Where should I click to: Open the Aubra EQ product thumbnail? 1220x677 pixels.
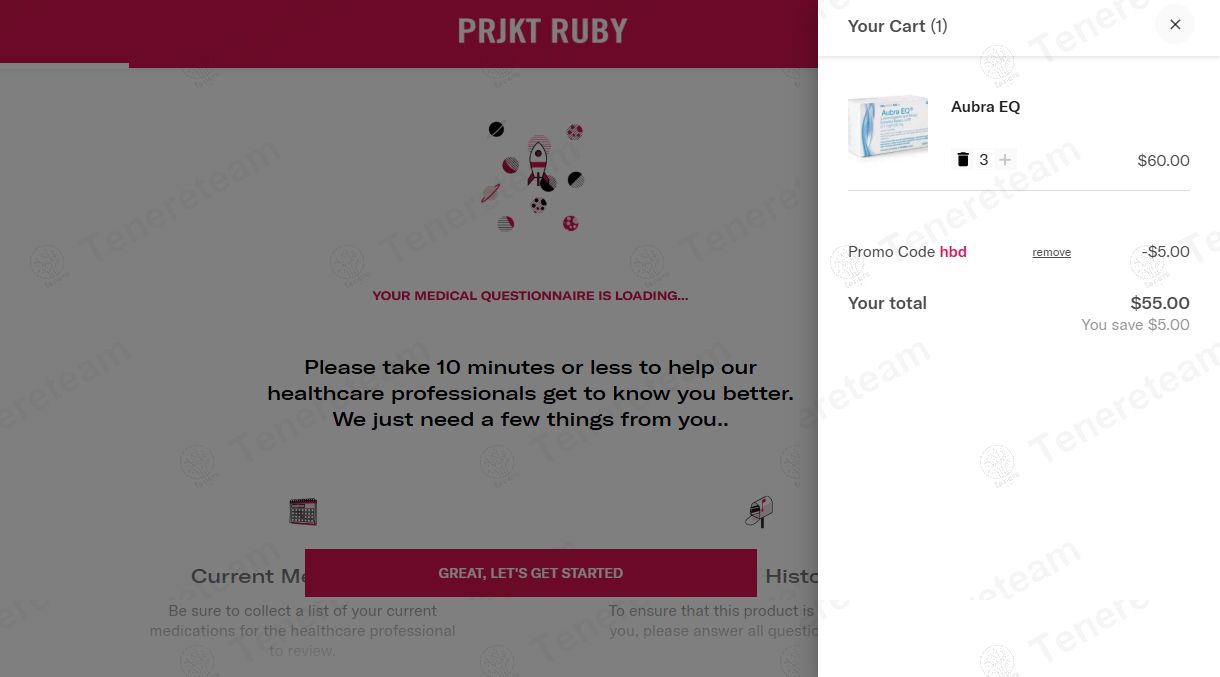(888, 127)
